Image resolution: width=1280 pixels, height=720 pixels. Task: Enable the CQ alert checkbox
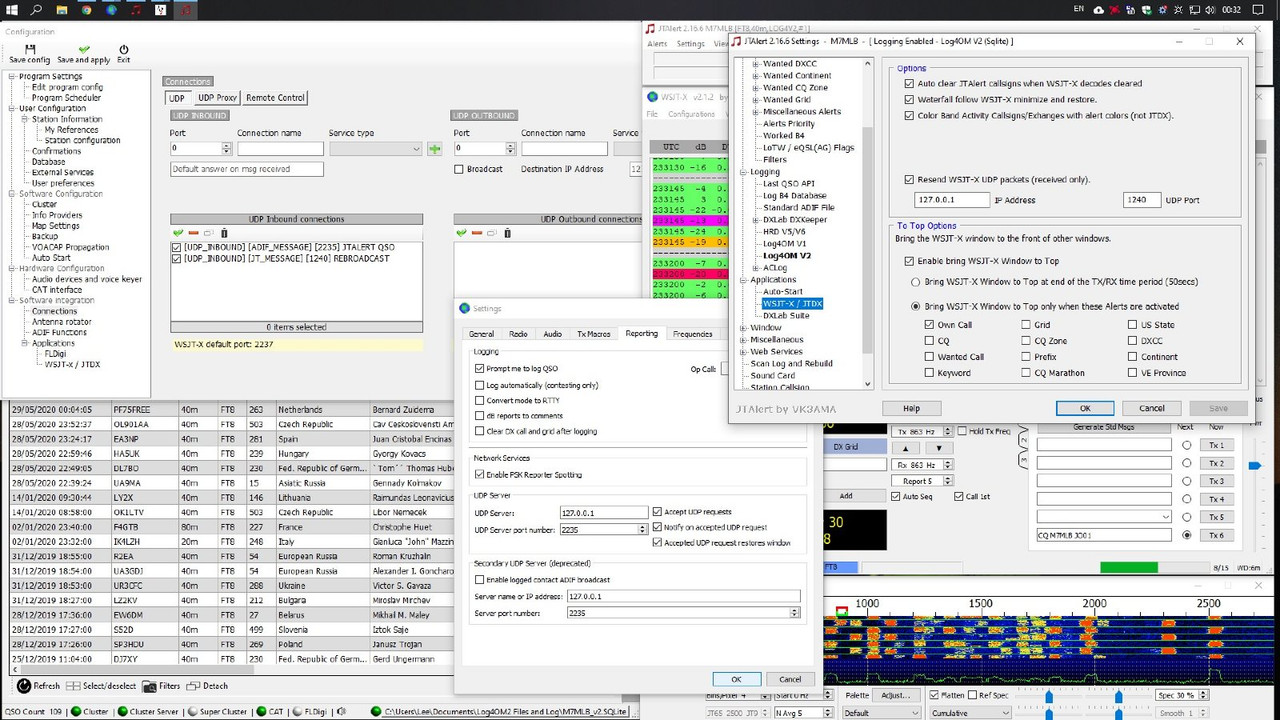point(930,341)
